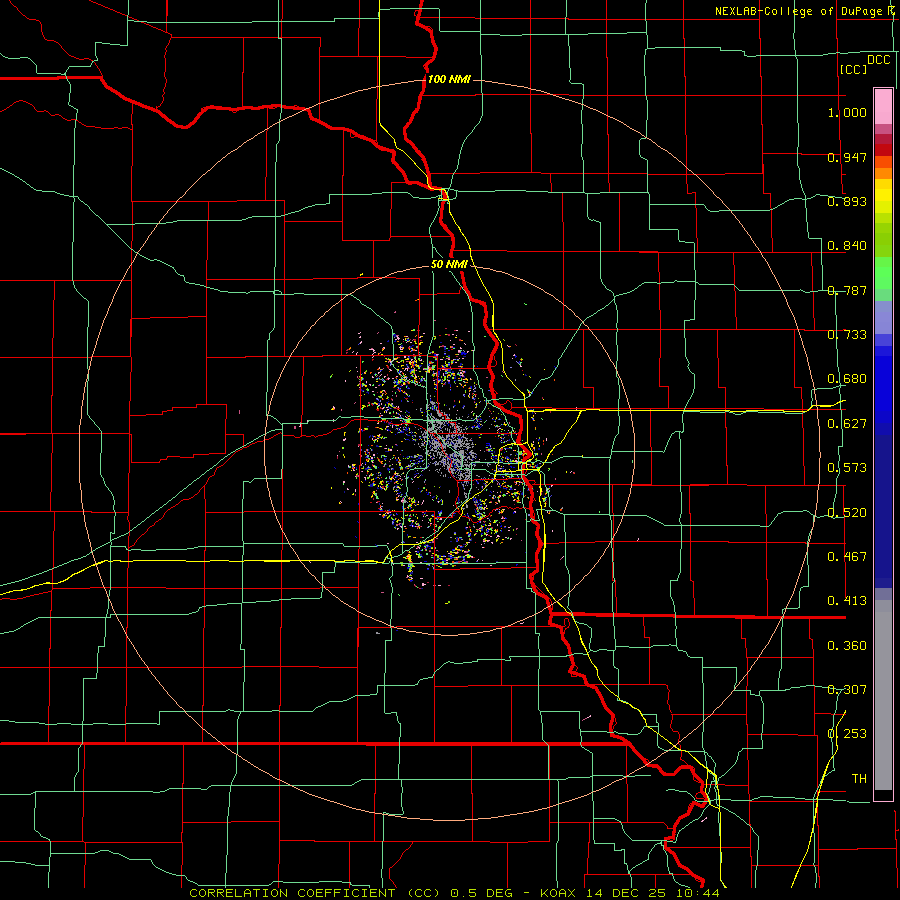Click the 0.947 scale value
Screen dimensions: 900x900
tap(847, 157)
